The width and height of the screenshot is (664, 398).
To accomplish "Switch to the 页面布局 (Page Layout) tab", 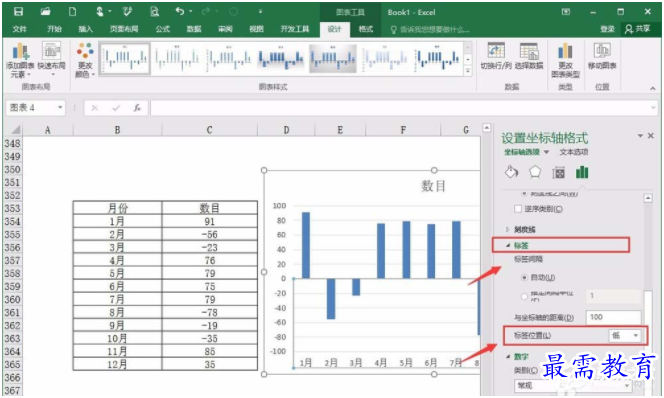I will tap(124, 29).
